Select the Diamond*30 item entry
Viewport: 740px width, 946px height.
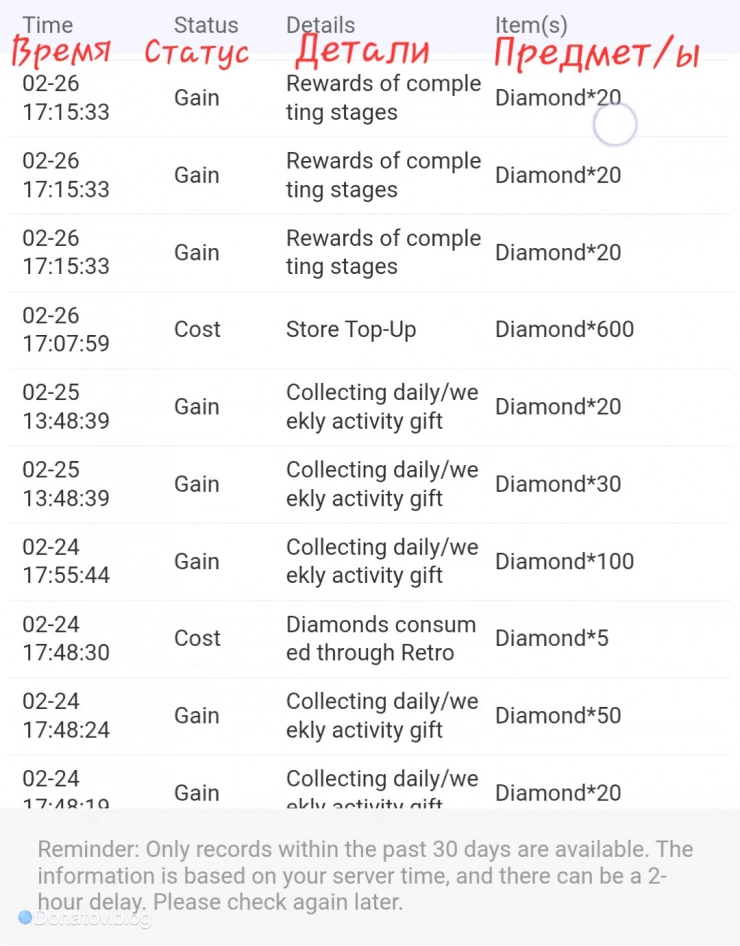coord(558,484)
